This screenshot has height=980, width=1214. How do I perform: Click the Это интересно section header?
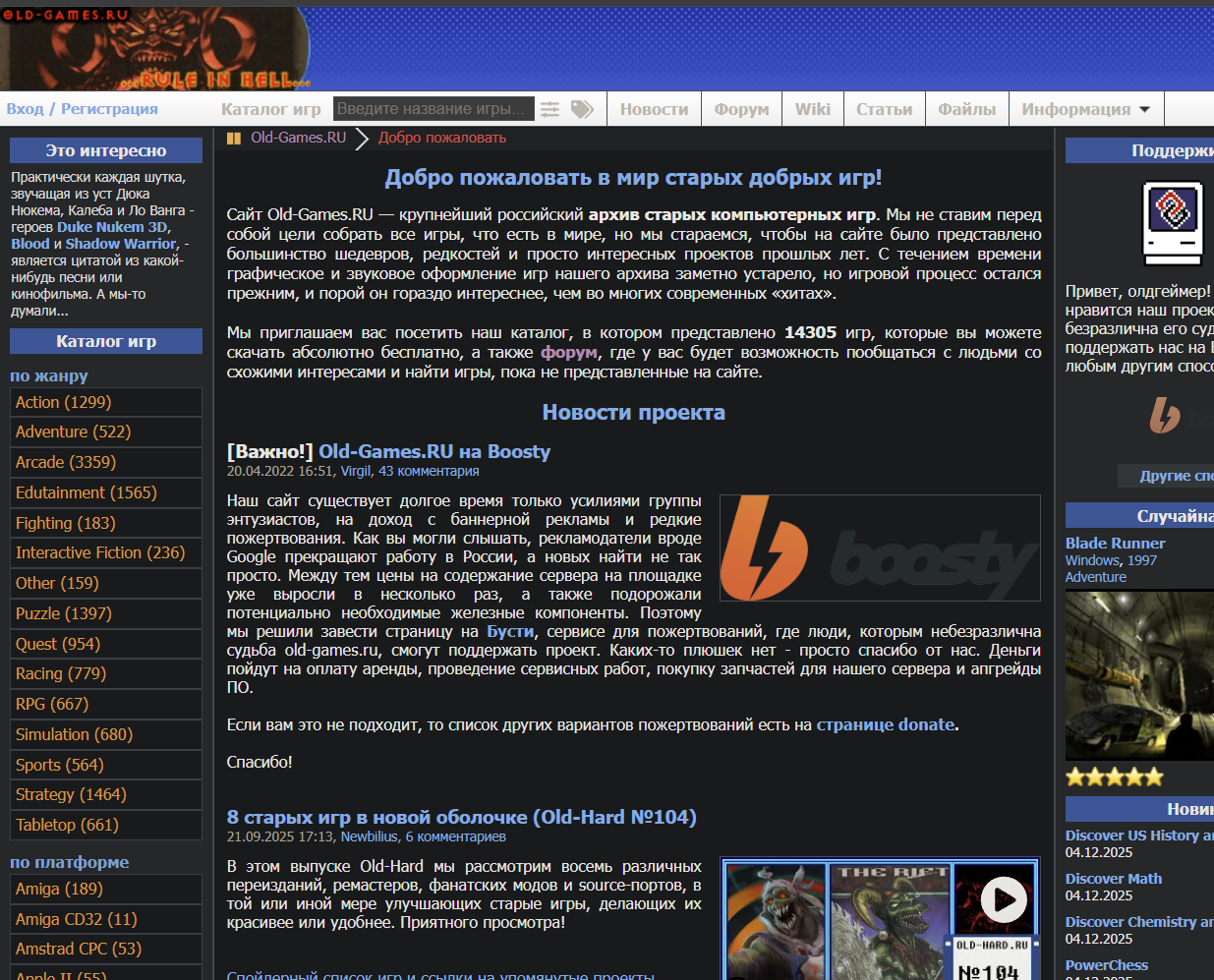click(x=106, y=150)
